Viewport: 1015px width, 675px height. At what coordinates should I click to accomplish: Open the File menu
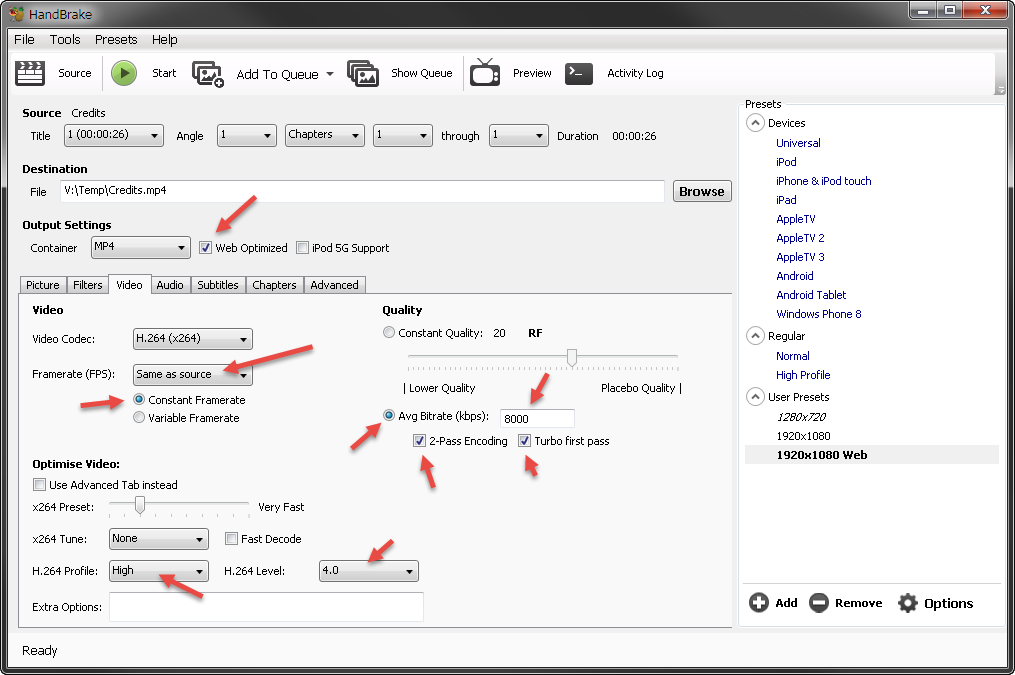tap(25, 39)
